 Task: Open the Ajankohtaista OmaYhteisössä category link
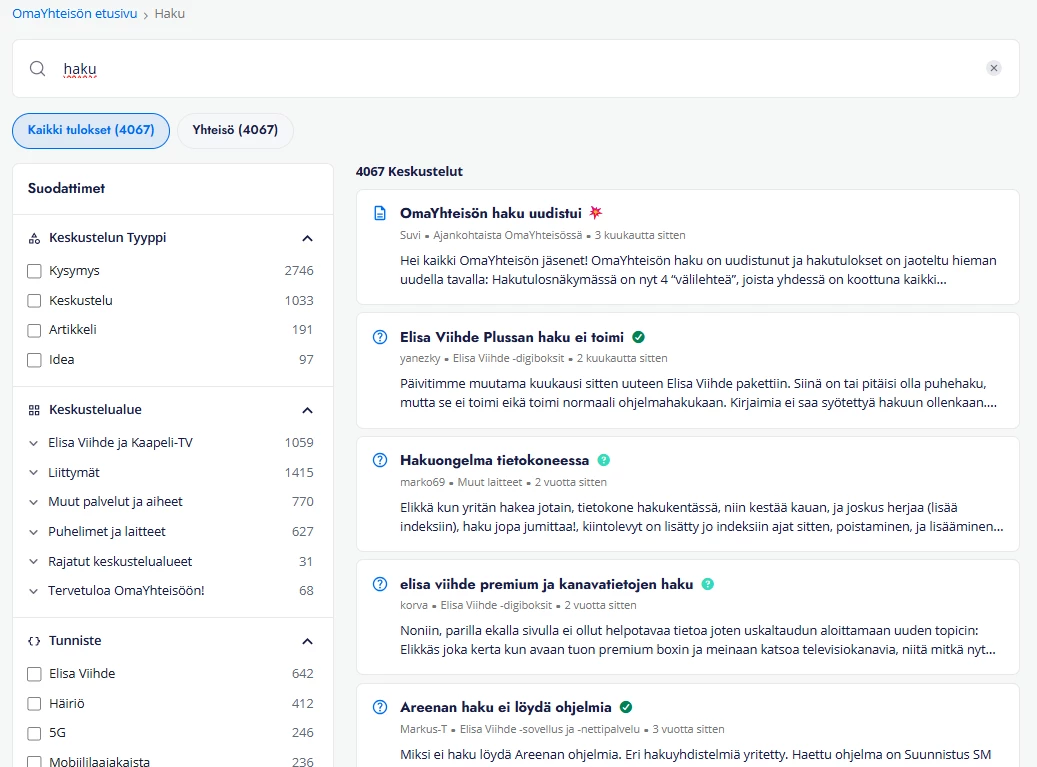pyautogui.click(x=508, y=235)
